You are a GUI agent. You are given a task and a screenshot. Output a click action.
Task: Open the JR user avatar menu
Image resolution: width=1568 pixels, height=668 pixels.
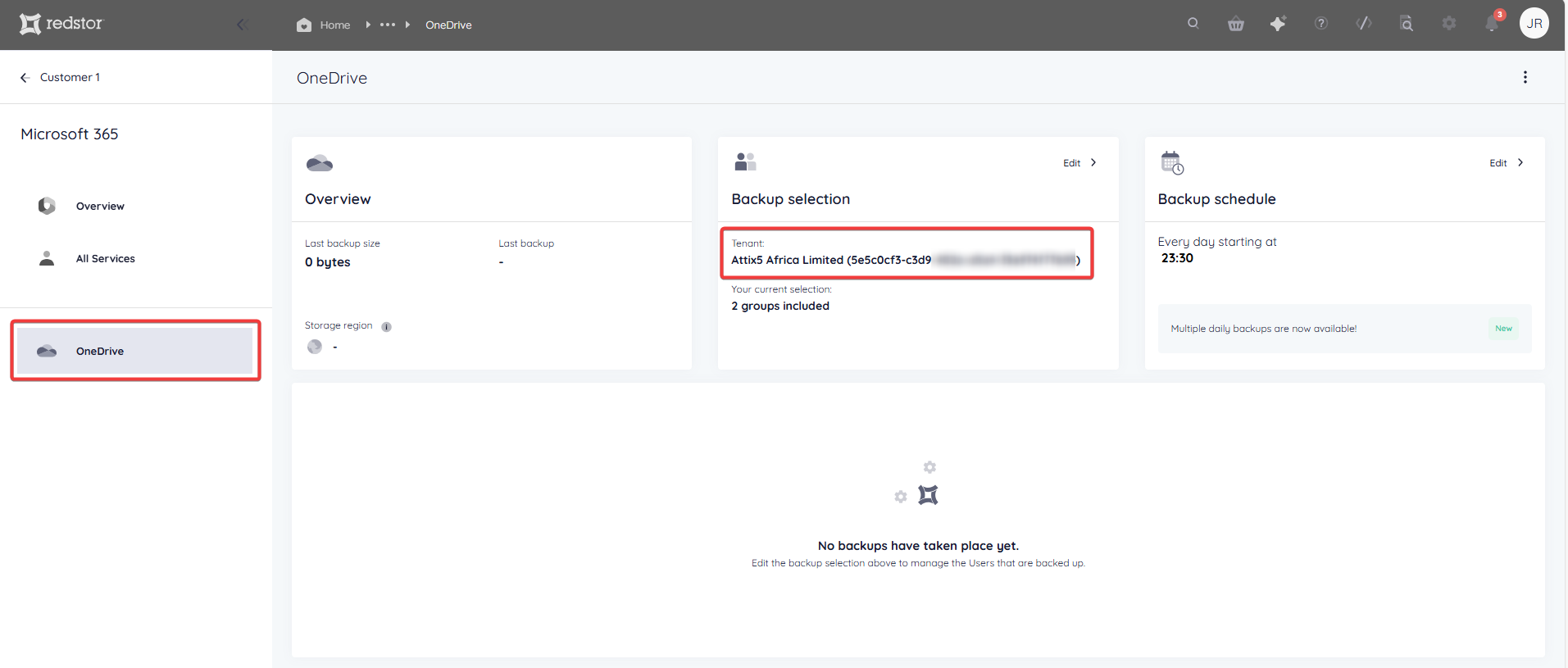[x=1534, y=24]
